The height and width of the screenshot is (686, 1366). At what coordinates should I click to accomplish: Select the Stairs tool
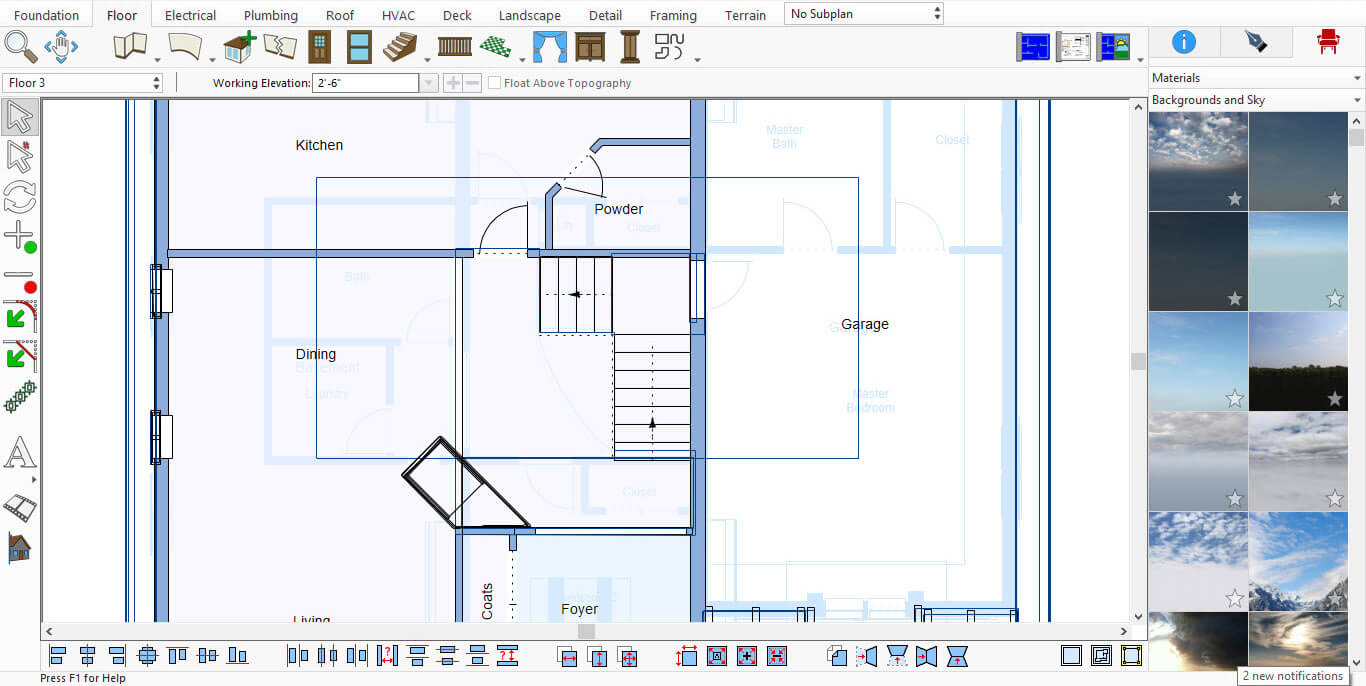coord(400,47)
